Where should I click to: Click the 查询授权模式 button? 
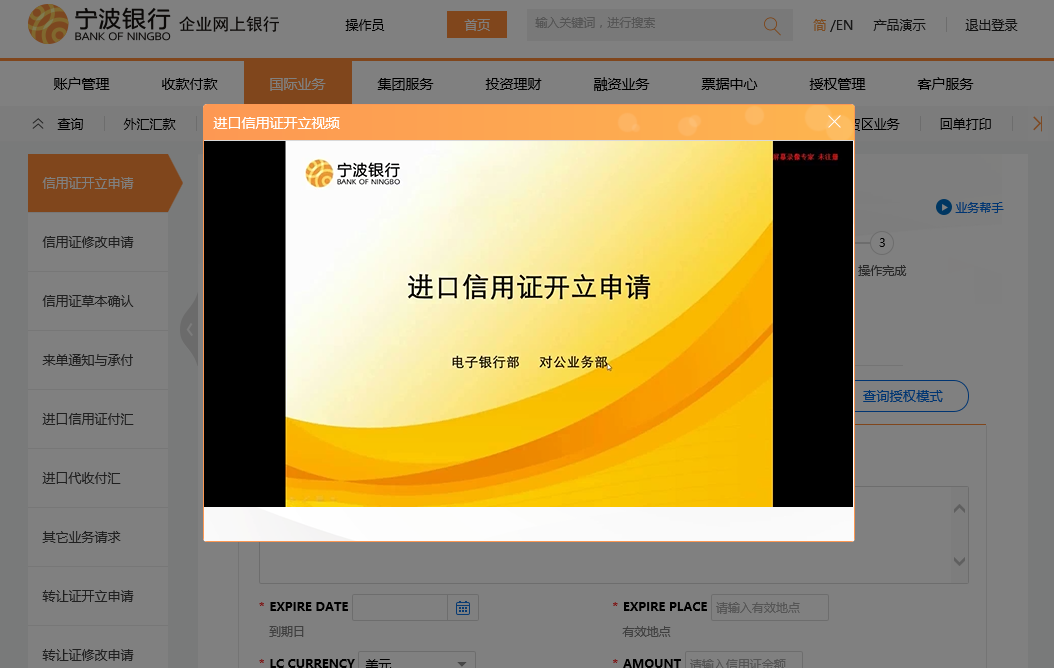click(902, 396)
